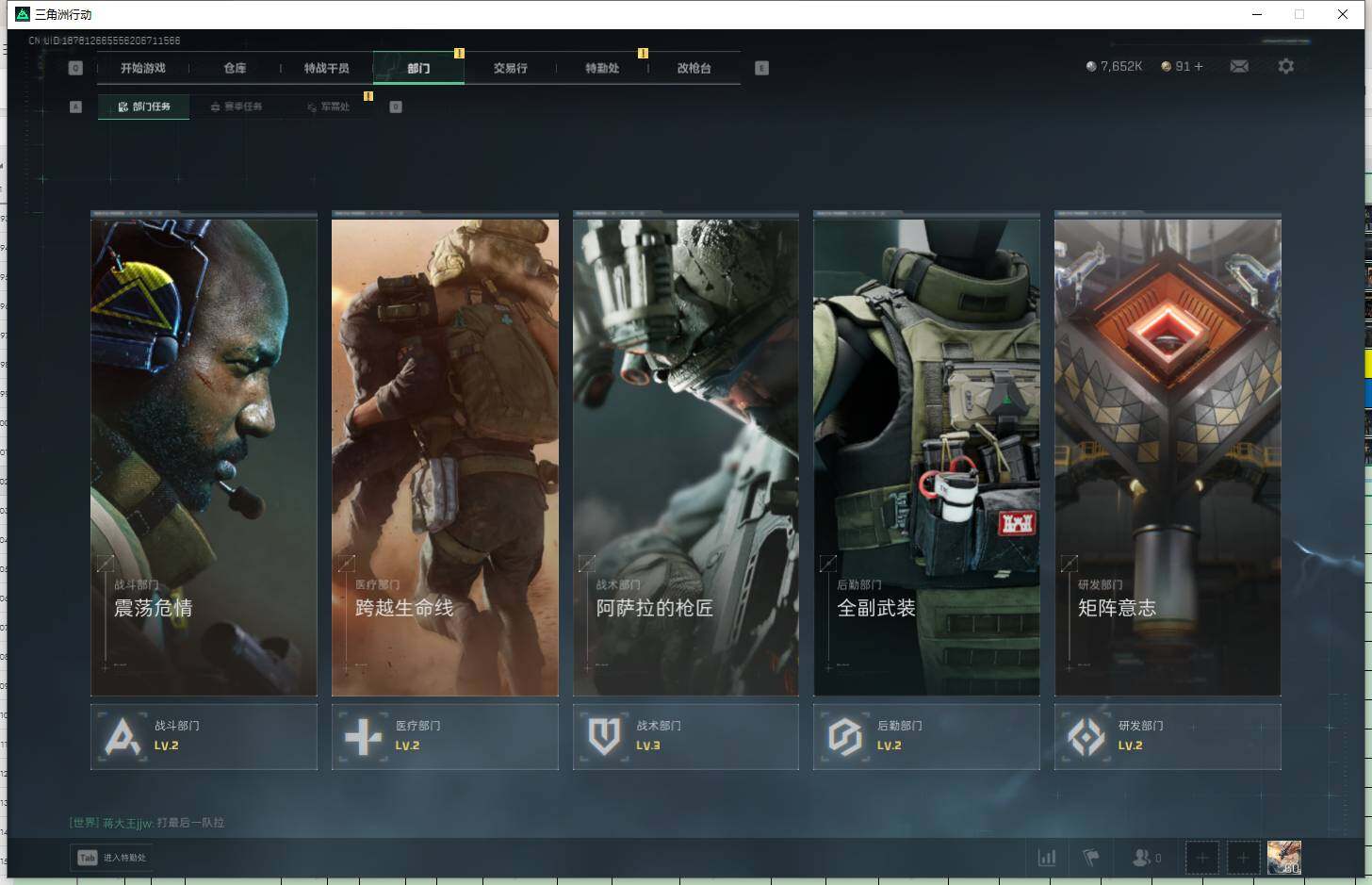
Task: Switch to the 交易行 tab
Action: click(510, 68)
